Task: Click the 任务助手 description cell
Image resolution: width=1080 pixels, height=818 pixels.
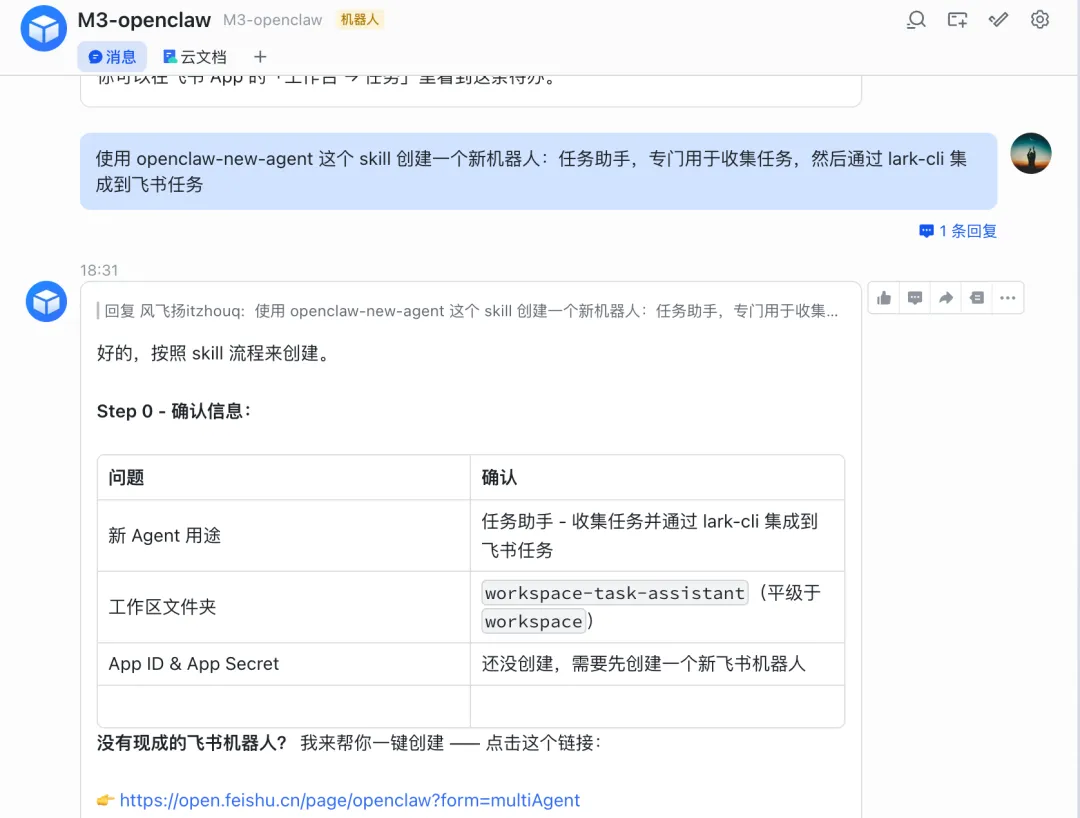Action: pyautogui.click(x=657, y=536)
